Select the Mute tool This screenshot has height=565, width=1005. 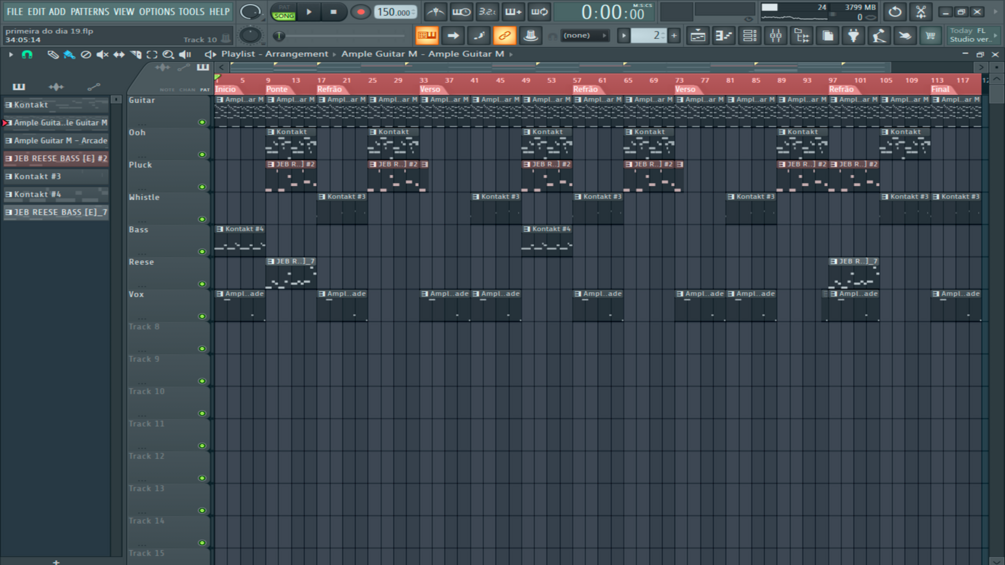[102, 54]
